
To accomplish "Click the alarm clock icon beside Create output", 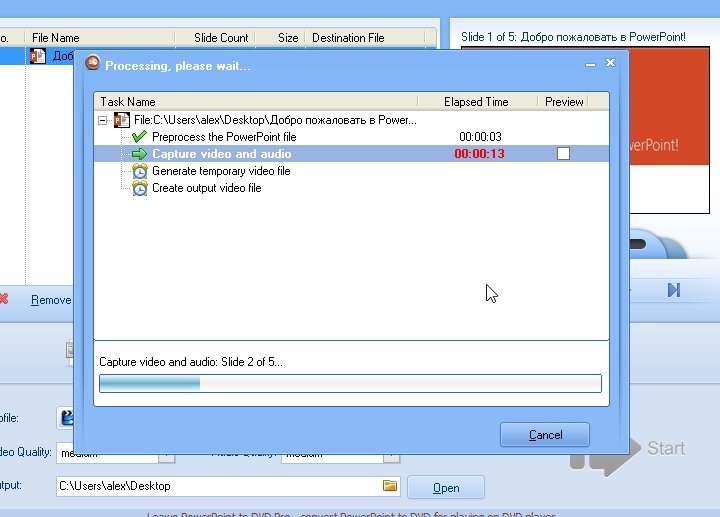I will point(140,188).
